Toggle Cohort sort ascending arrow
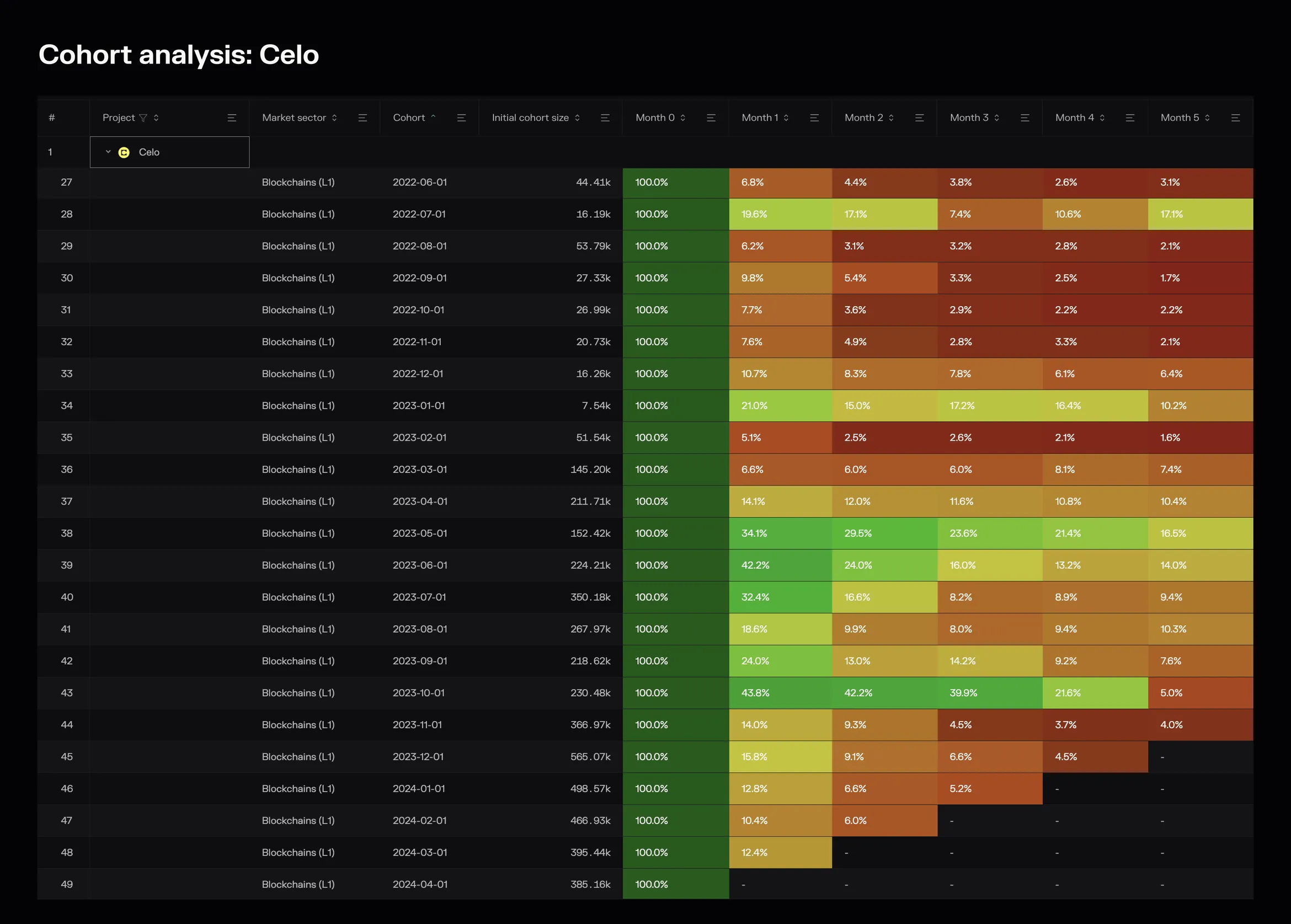 (x=433, y=116)
